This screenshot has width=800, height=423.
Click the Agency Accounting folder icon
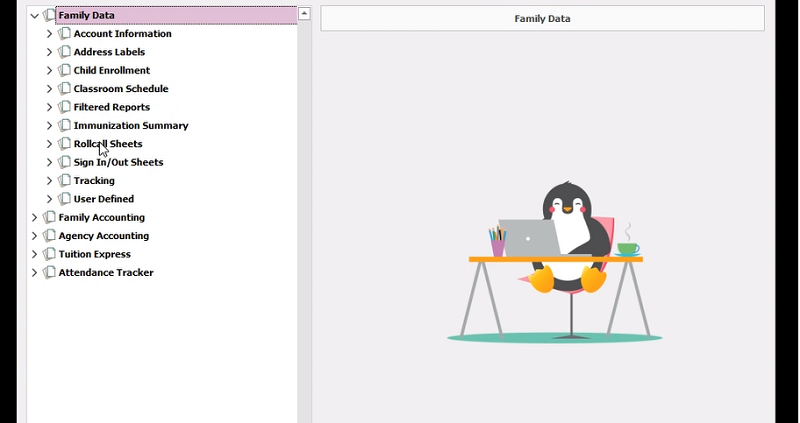click(x=50, y=236)
